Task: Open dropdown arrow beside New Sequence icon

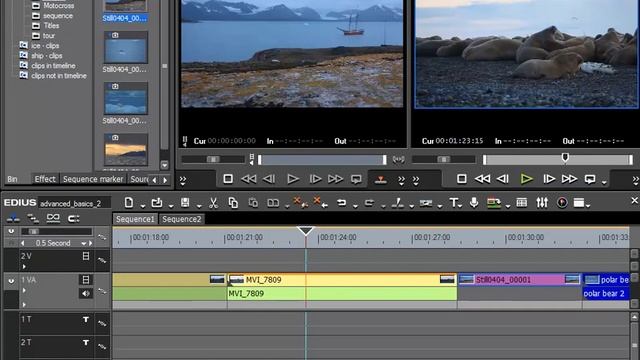Action: [142, 206]
